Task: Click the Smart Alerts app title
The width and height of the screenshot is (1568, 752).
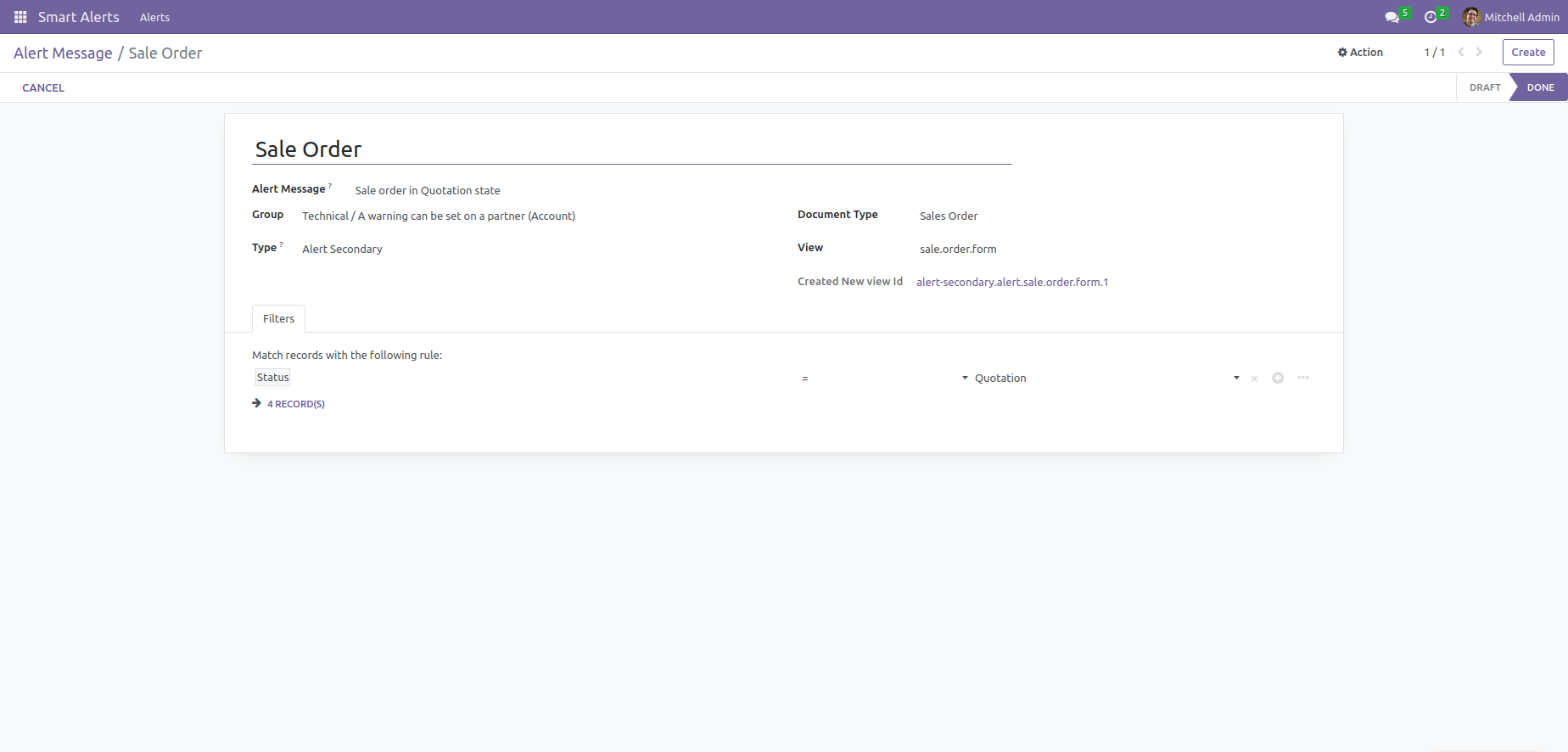Action: point(79,17)
